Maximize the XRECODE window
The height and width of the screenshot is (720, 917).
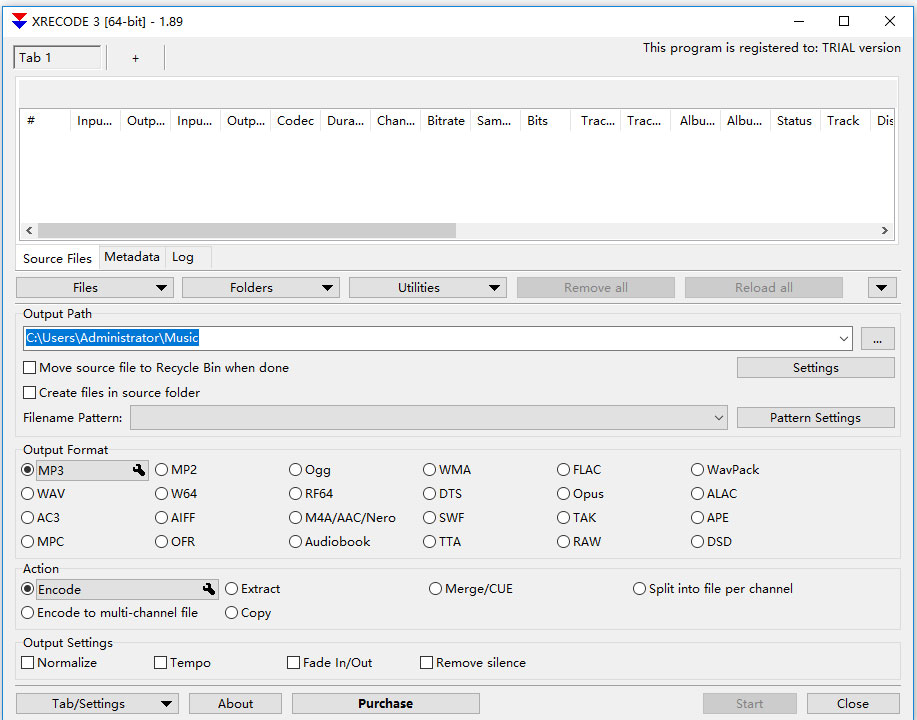point(844,21)
